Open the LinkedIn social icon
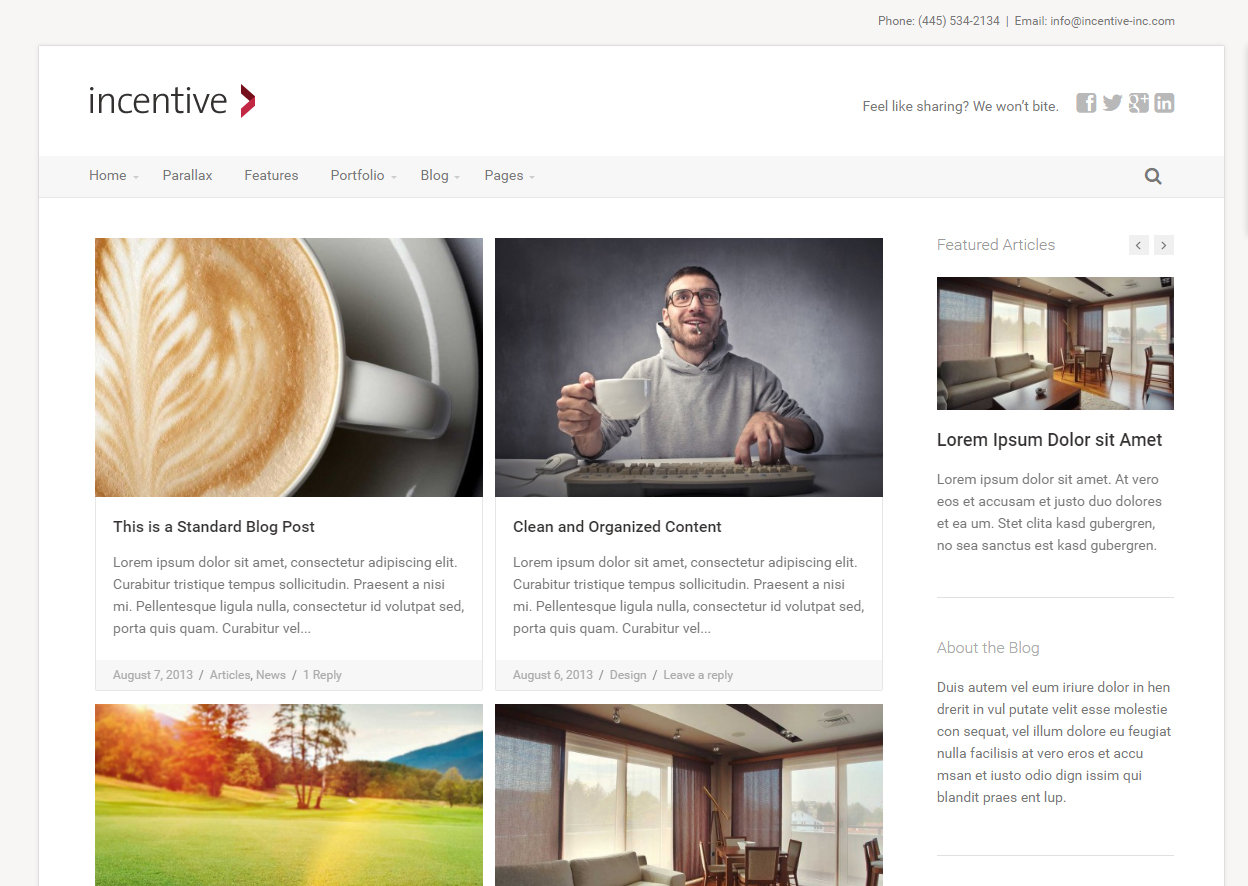This screenshot has height=886, width=1248. [1164, 103]
